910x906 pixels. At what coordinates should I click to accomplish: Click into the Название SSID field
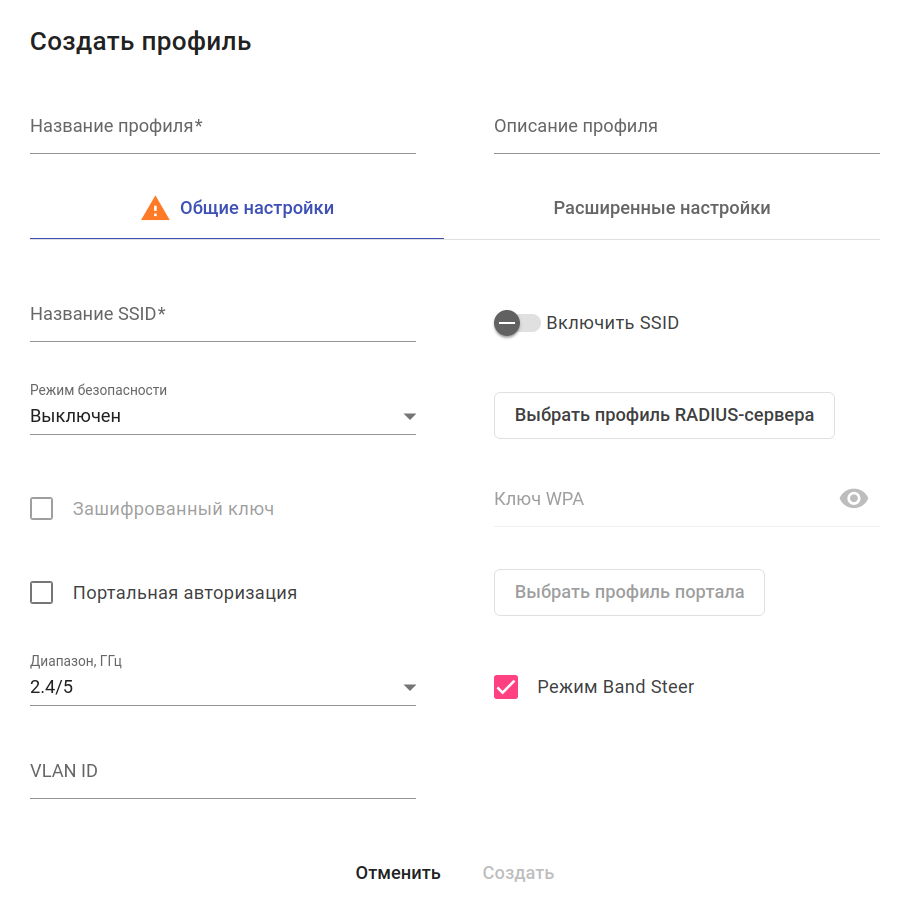[222, 315]
